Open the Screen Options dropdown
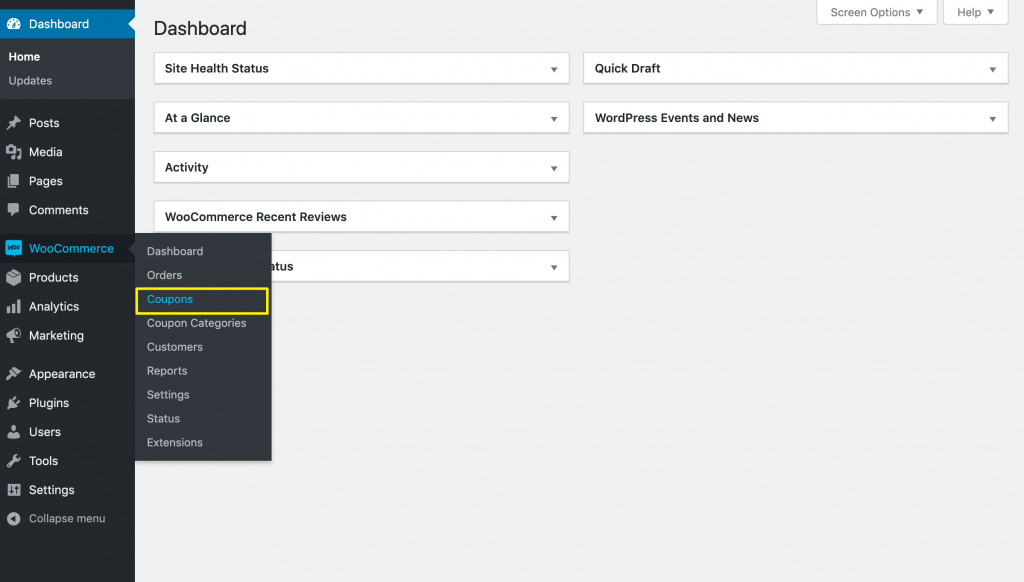 [x=876, y=12]
